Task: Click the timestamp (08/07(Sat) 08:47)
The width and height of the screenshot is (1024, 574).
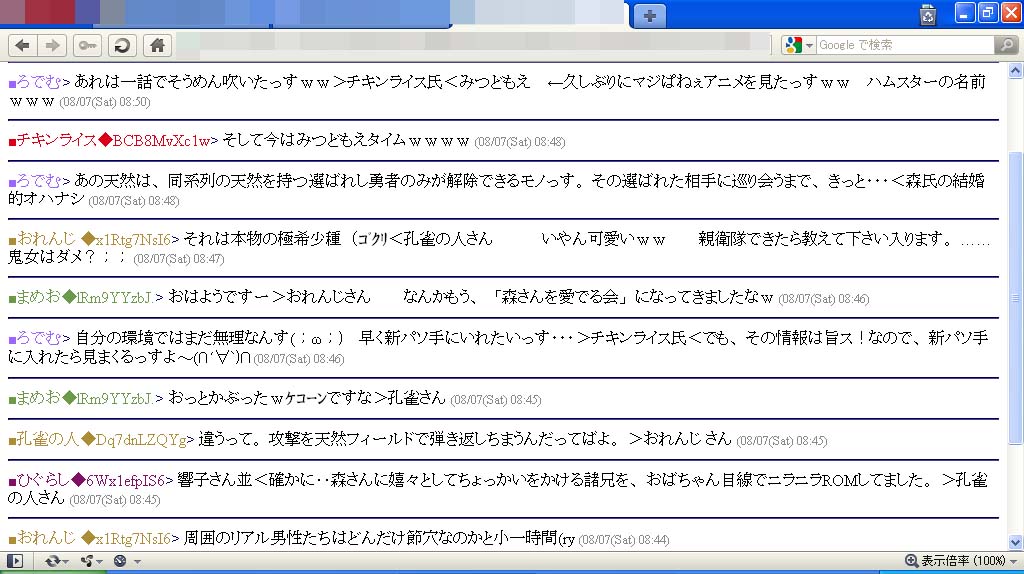Action: (178, 259)
